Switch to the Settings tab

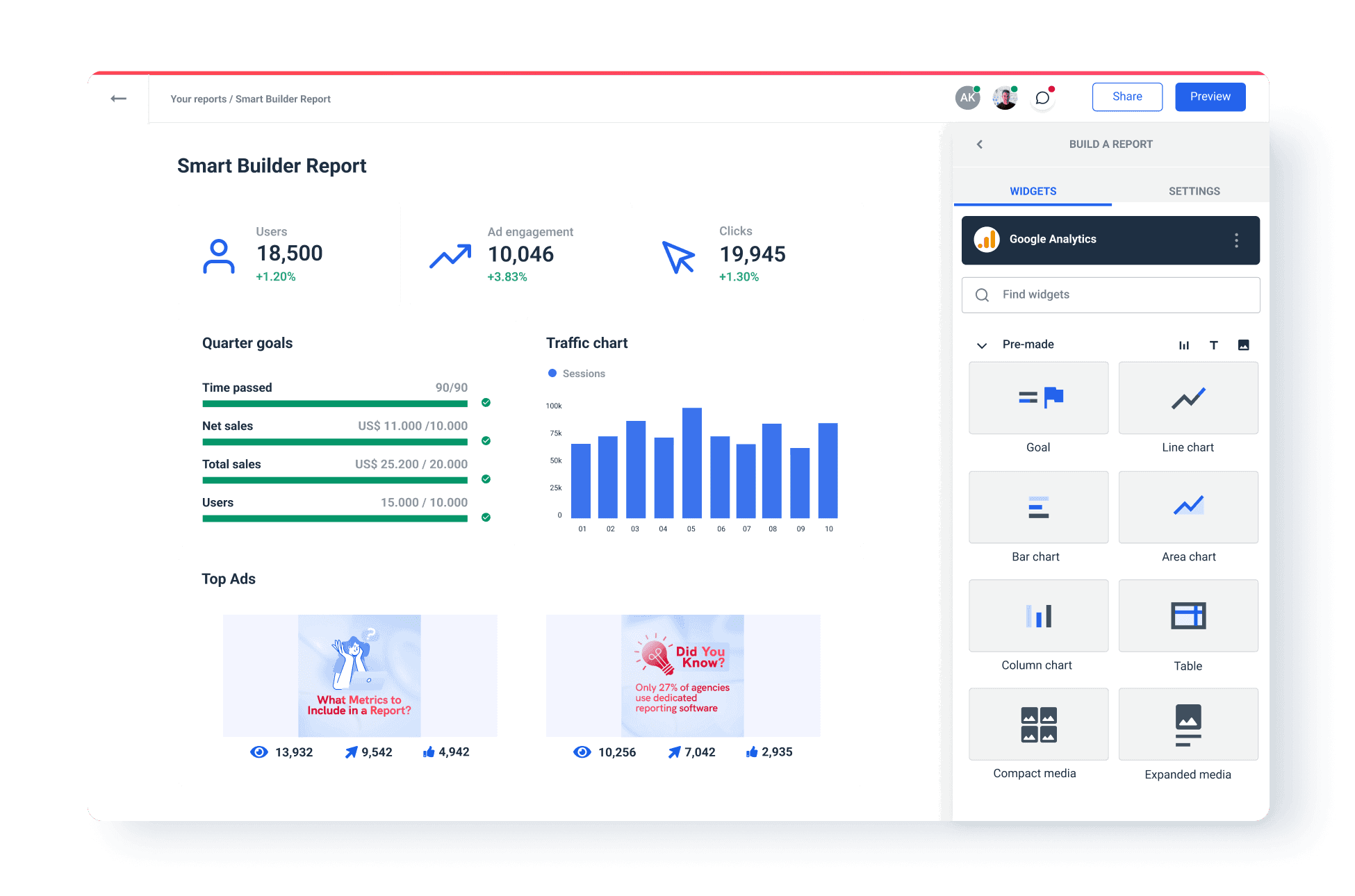point(1194,191)
